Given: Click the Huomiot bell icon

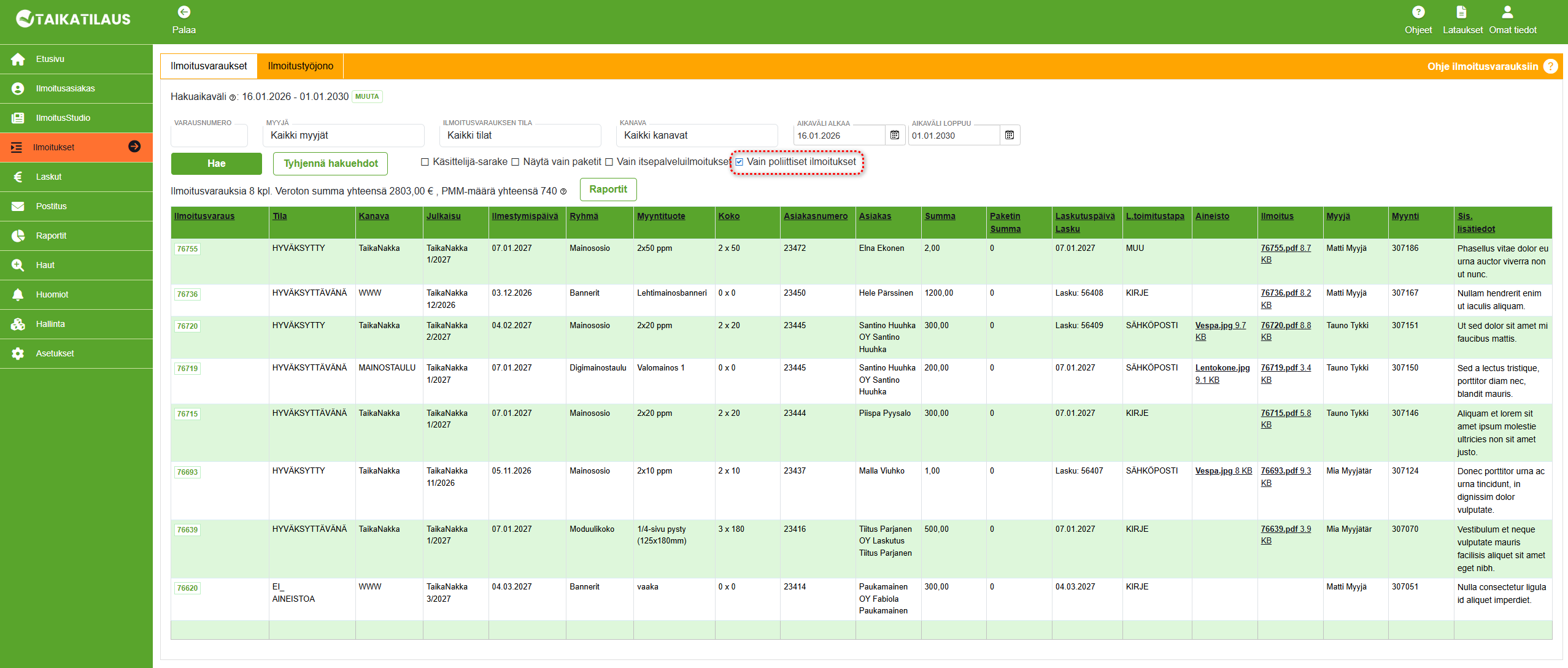Looking at the screenshot, I should click(x=18, y=295).
